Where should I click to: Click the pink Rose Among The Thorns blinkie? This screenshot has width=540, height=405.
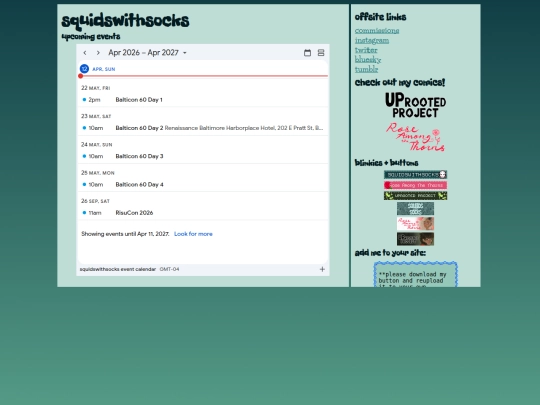[415, 185]
